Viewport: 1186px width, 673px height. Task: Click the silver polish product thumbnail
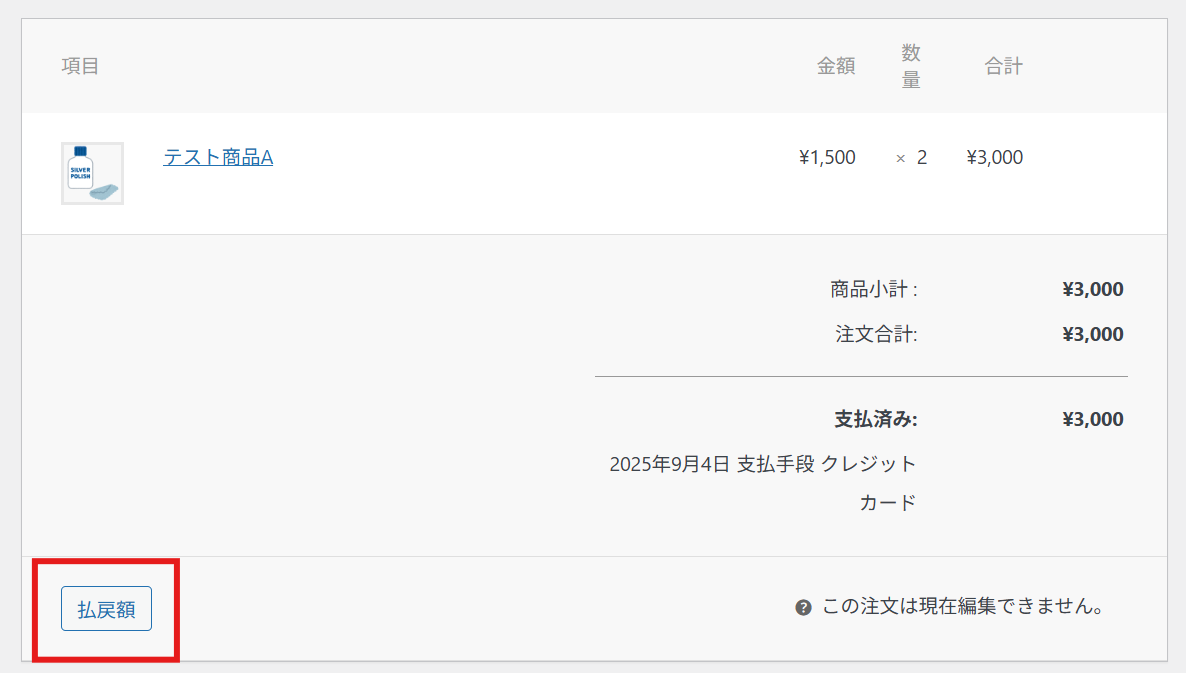coord(92,173)
